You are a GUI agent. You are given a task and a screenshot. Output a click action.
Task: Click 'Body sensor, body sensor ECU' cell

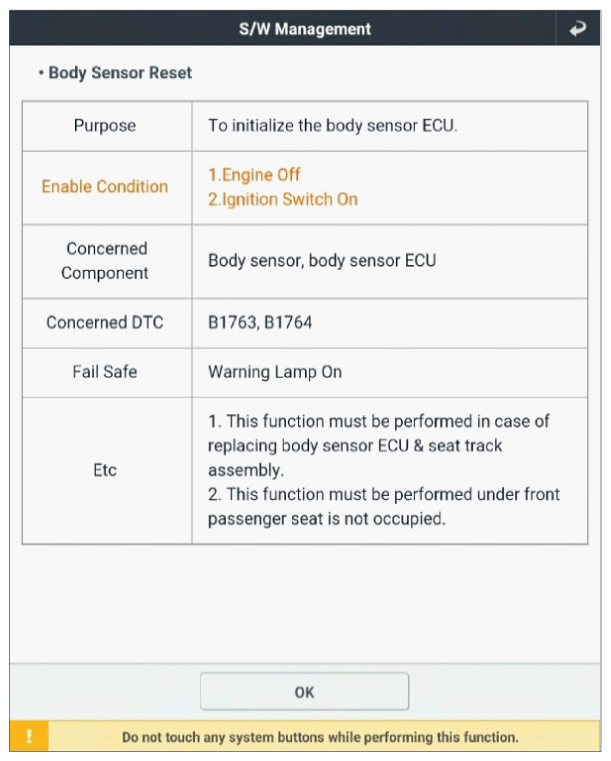point(322,261)
